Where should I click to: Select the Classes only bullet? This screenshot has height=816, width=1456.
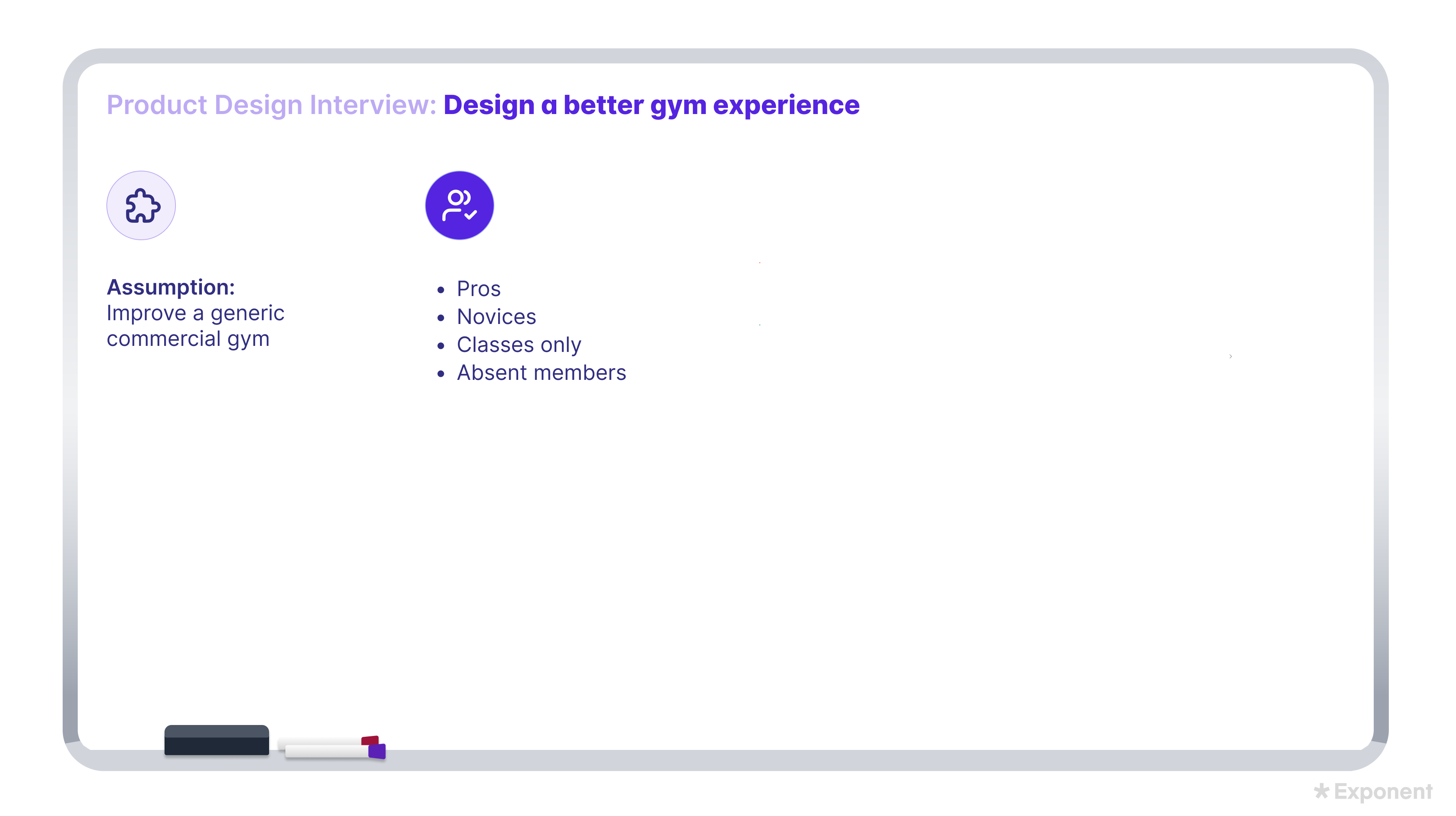[x=519, y=344]
